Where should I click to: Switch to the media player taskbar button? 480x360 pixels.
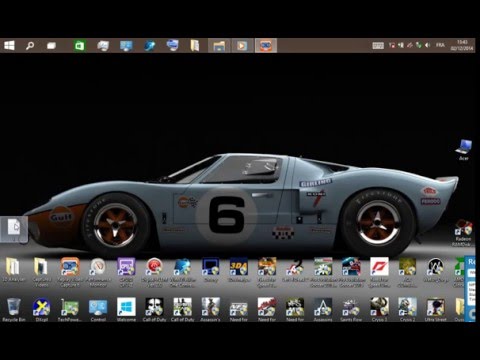click(242, 46)
